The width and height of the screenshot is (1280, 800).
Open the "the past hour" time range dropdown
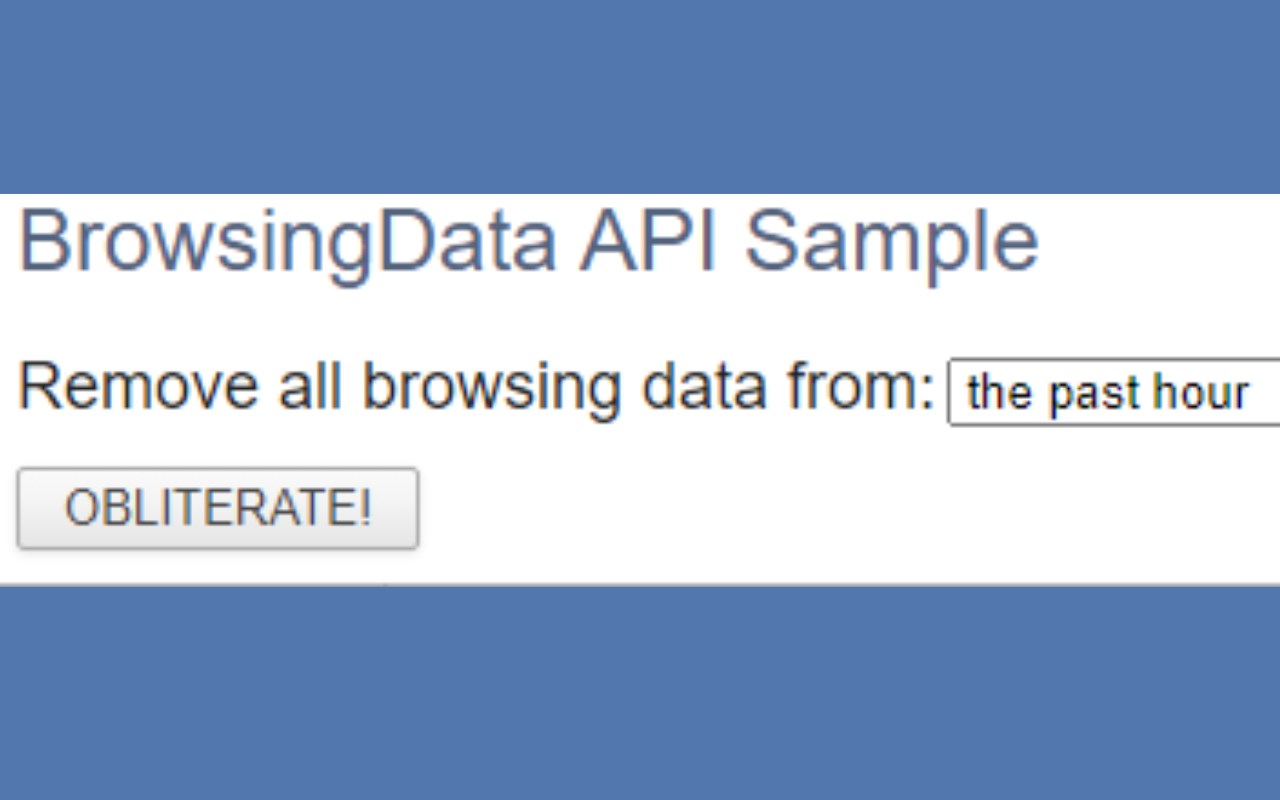coord(1112,392)
